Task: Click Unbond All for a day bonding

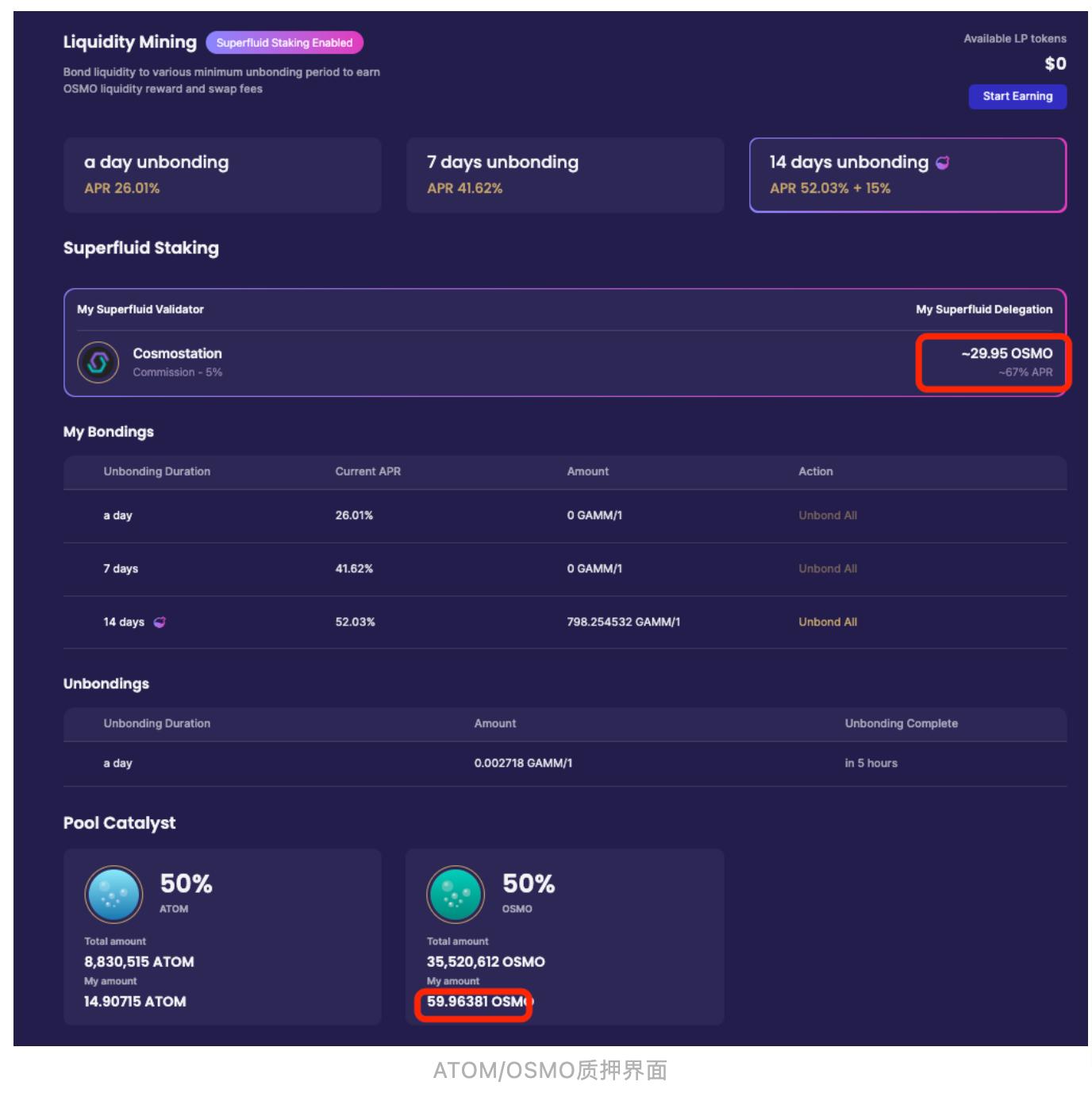Action: point(827,516)
